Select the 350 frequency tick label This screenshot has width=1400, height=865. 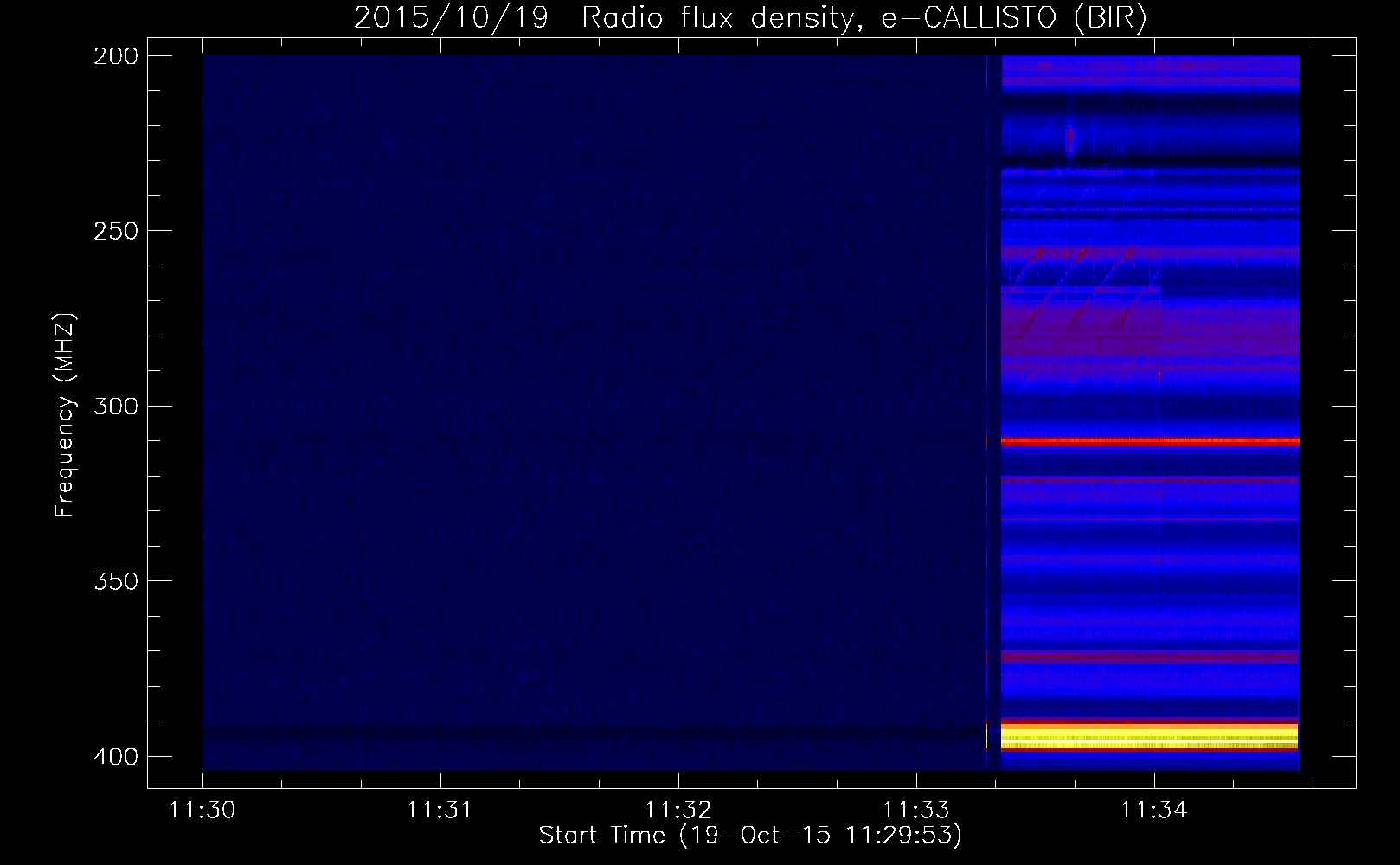click(x=116, y=581)
